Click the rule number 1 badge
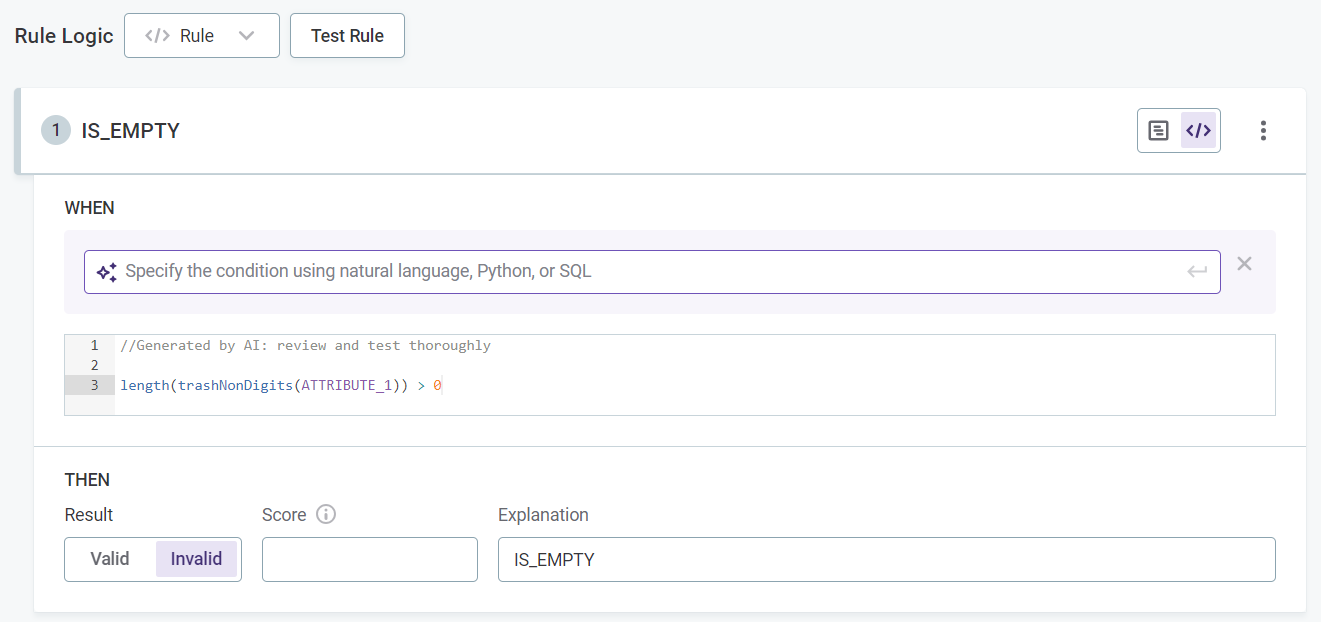1321x622 pixels. click(56, 131)
